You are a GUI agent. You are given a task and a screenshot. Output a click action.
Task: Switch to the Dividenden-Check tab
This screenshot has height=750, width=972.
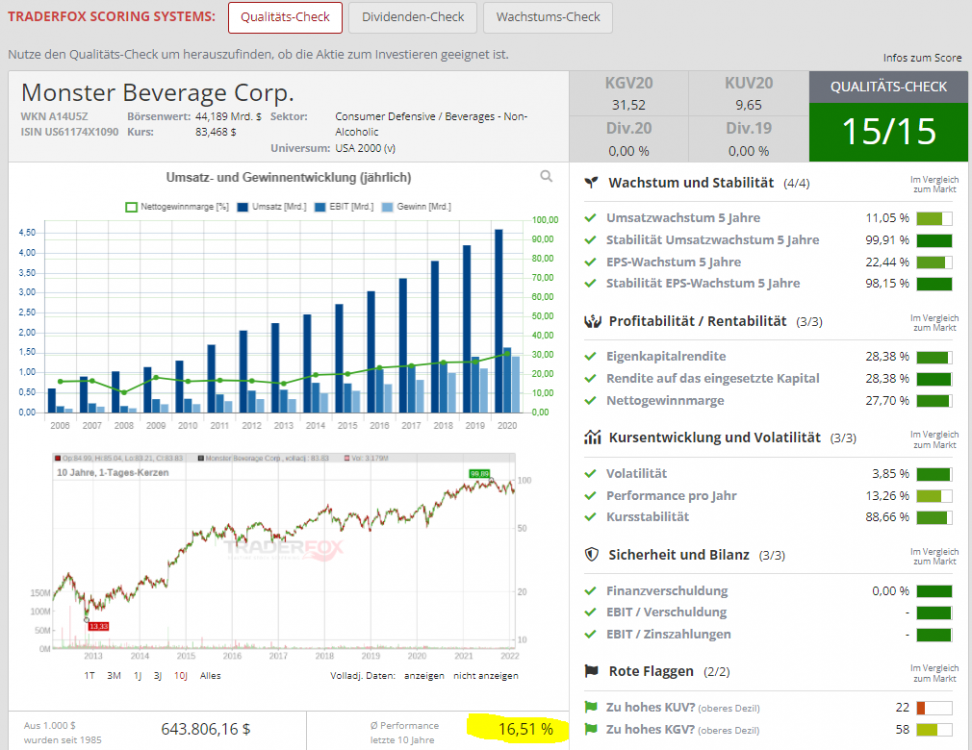click(412, 17)
